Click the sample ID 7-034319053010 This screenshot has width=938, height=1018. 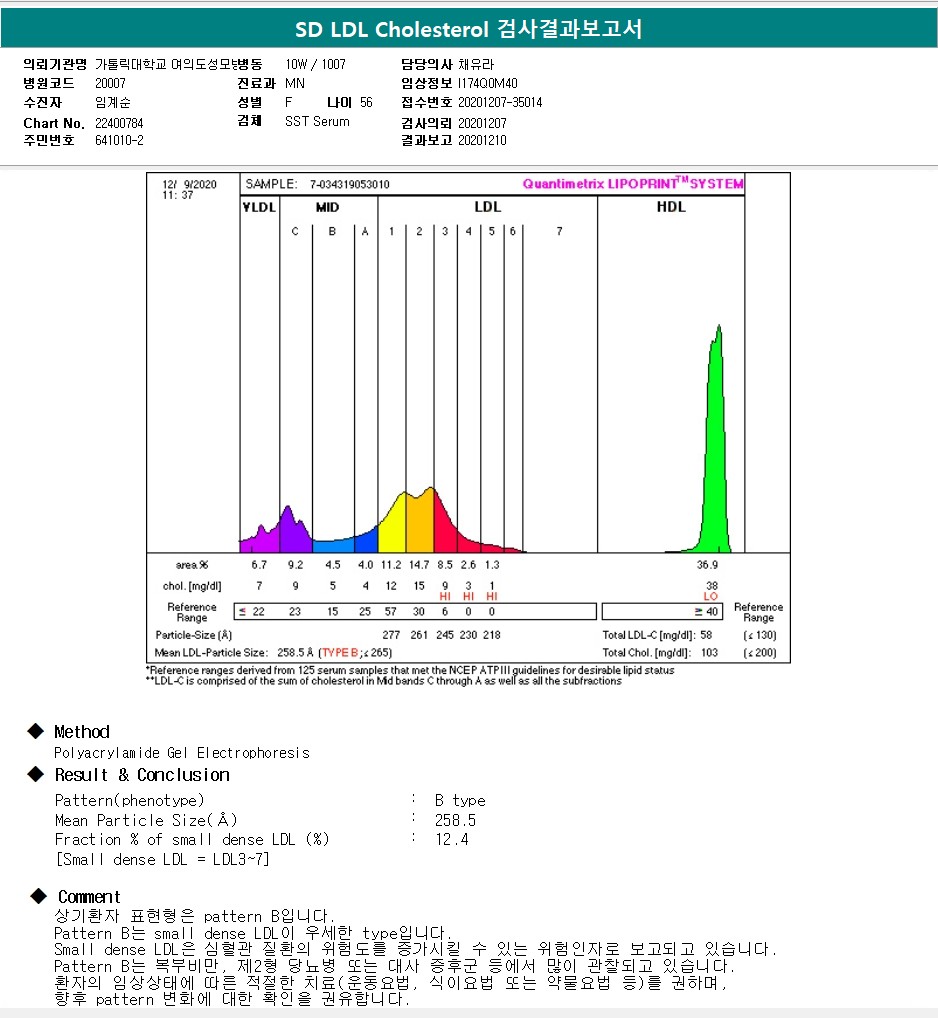tap(349, 184)
